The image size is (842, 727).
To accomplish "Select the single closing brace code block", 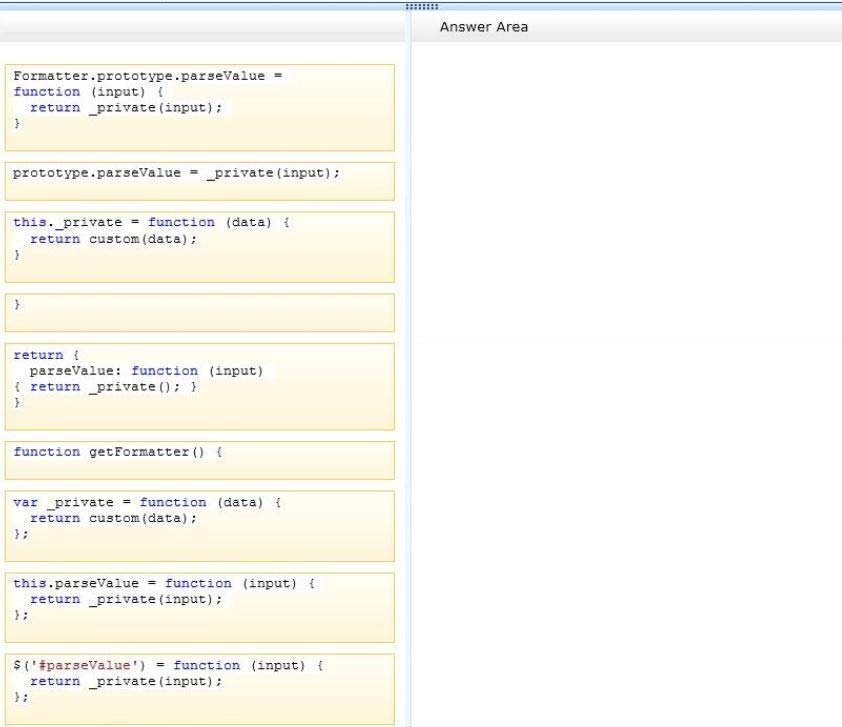I will coord(200,312).
